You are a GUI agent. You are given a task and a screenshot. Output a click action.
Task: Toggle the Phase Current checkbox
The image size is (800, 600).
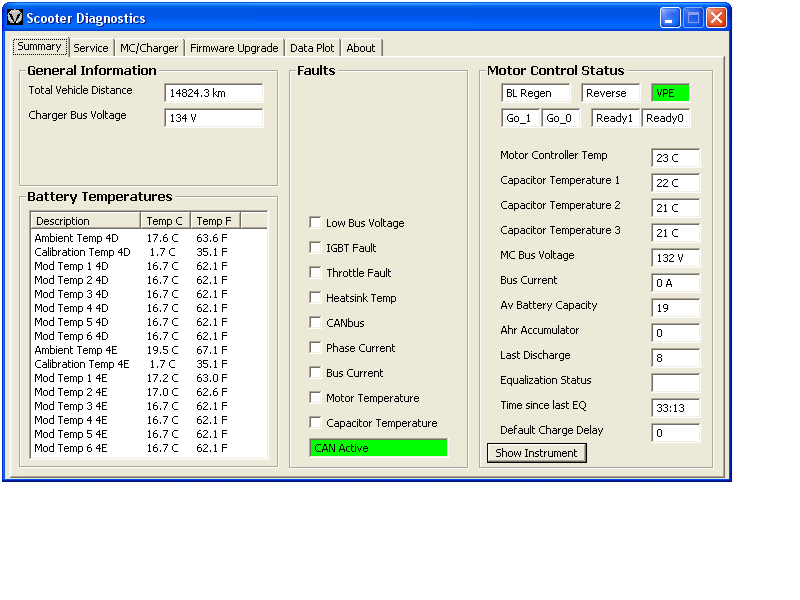click(315, 347)
